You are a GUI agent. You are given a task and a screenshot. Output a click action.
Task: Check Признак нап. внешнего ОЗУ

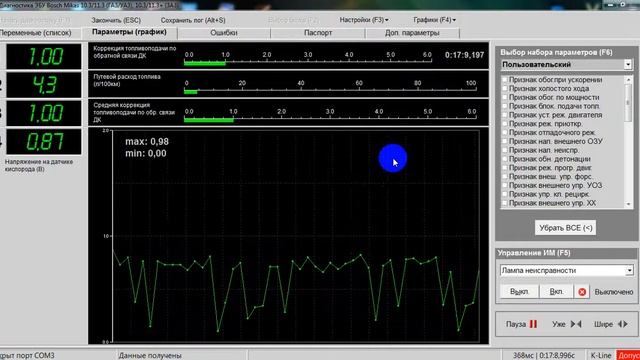tap(505, 141)
